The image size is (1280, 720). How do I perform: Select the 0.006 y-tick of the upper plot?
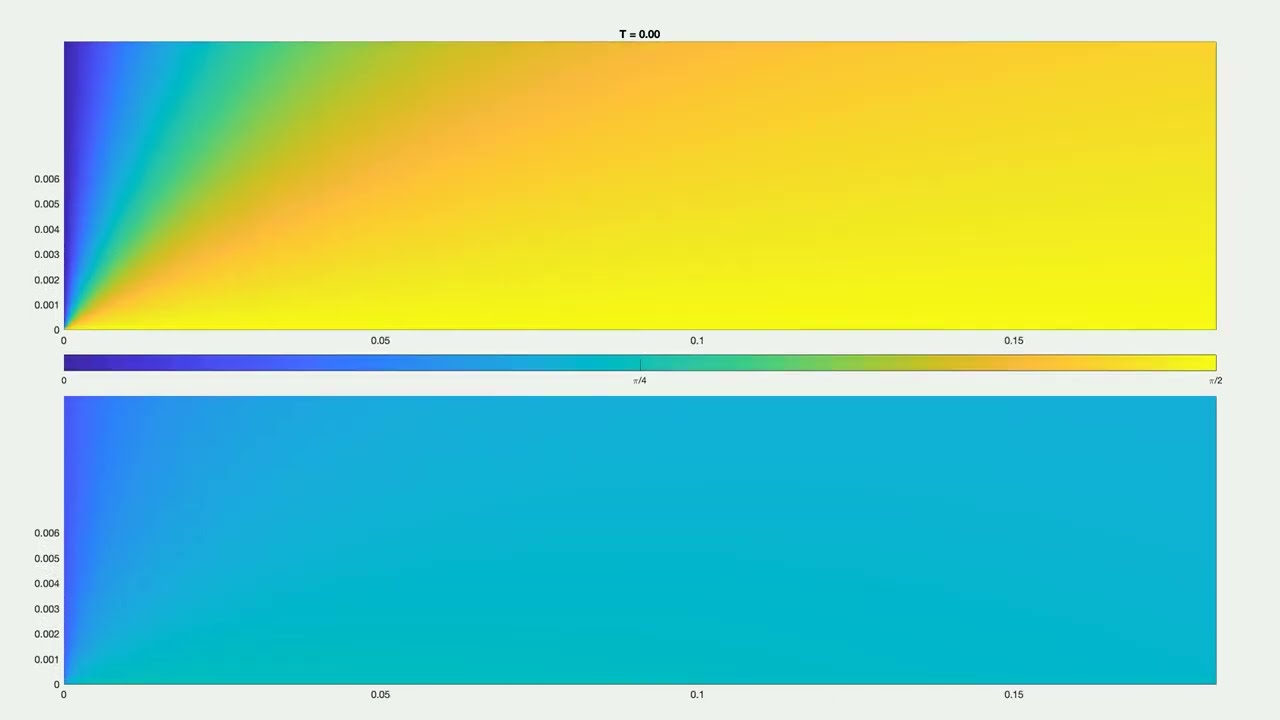pyautogui.click(x=47, y=179)
